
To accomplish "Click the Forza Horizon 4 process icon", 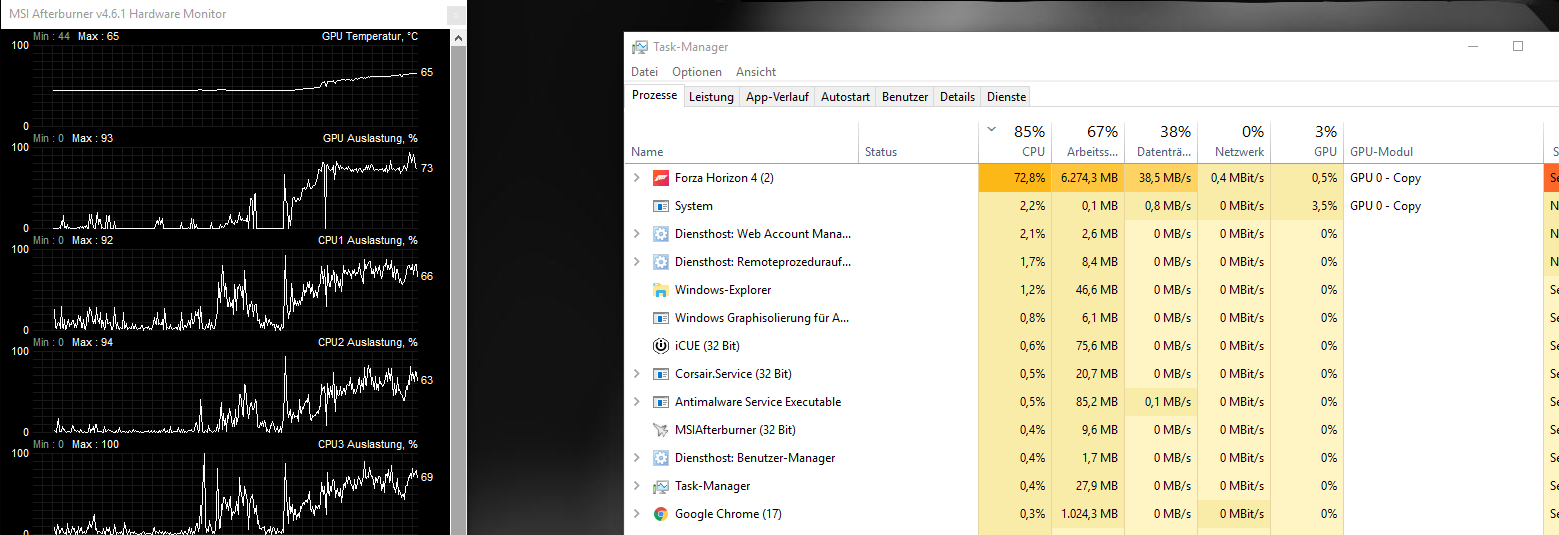I will [660, 178].
